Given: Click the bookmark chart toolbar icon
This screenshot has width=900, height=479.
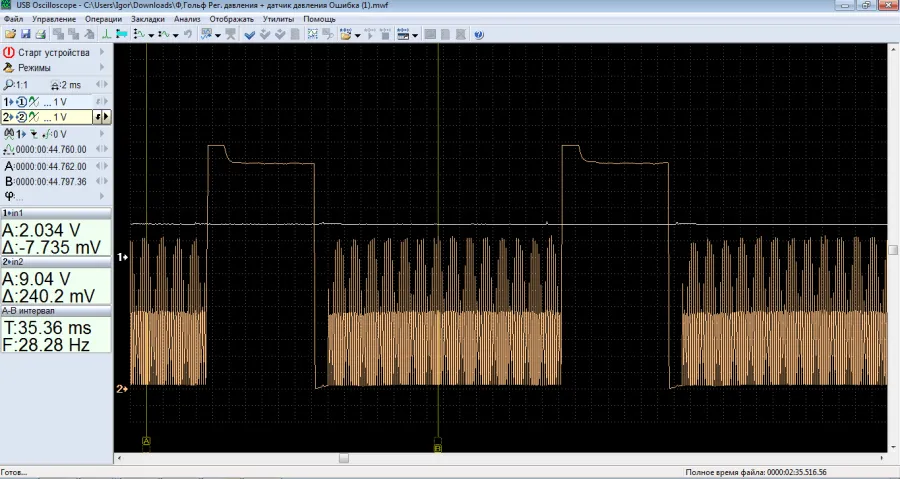Looking at the screenshot, I should coord(206,34).
